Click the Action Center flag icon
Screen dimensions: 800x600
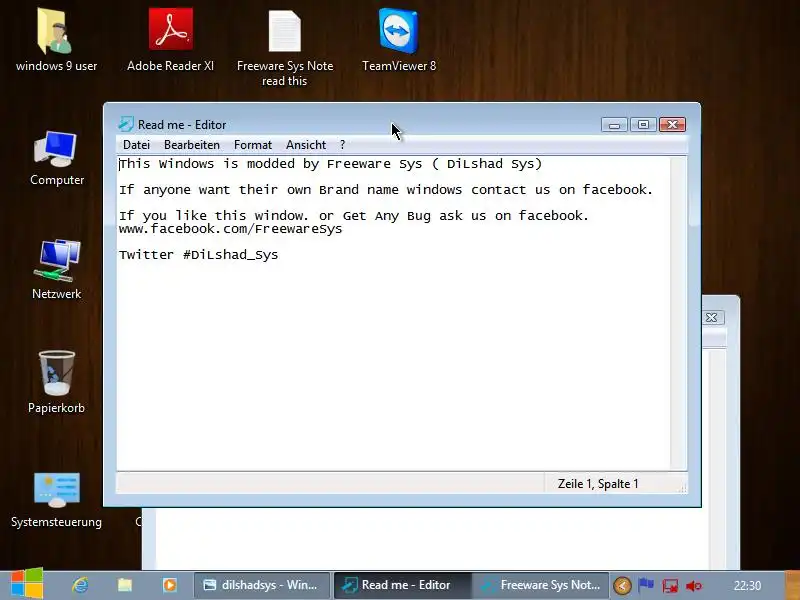[646, 585]
